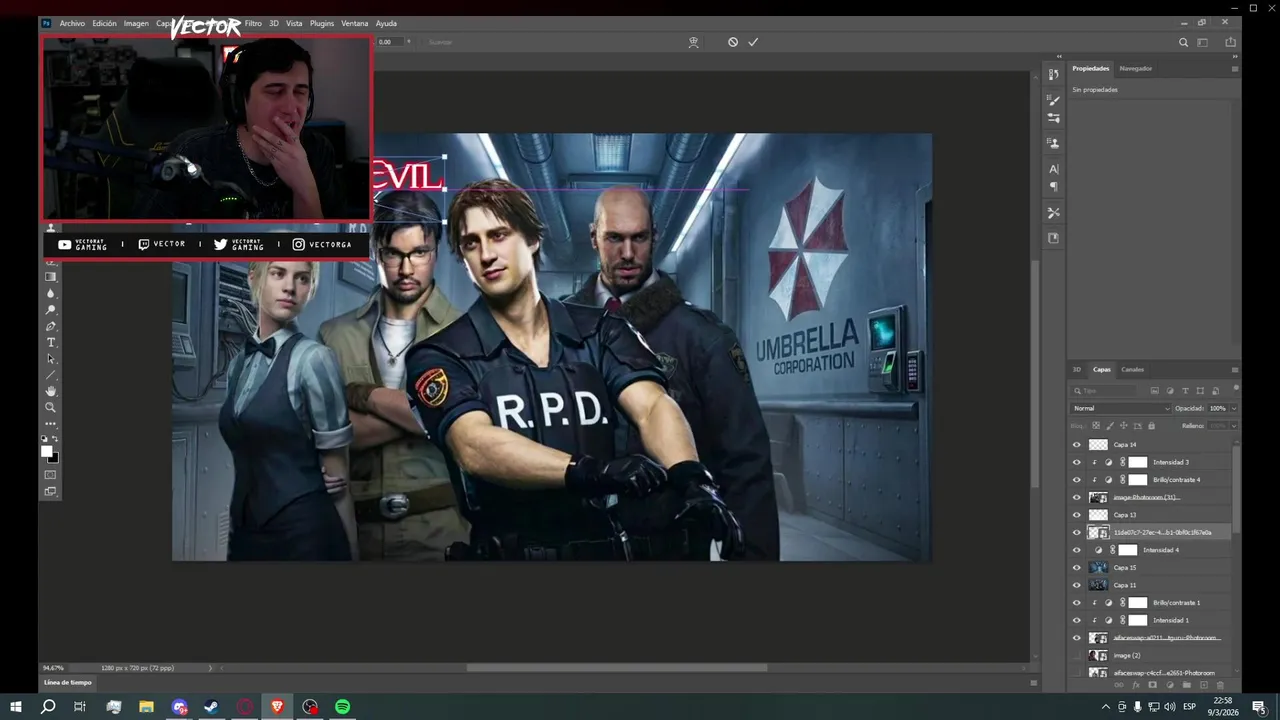This screenshot has height=720, width=1280.
Task: Create a new layer group folder icon
Action: click(x=1186, y=685)
